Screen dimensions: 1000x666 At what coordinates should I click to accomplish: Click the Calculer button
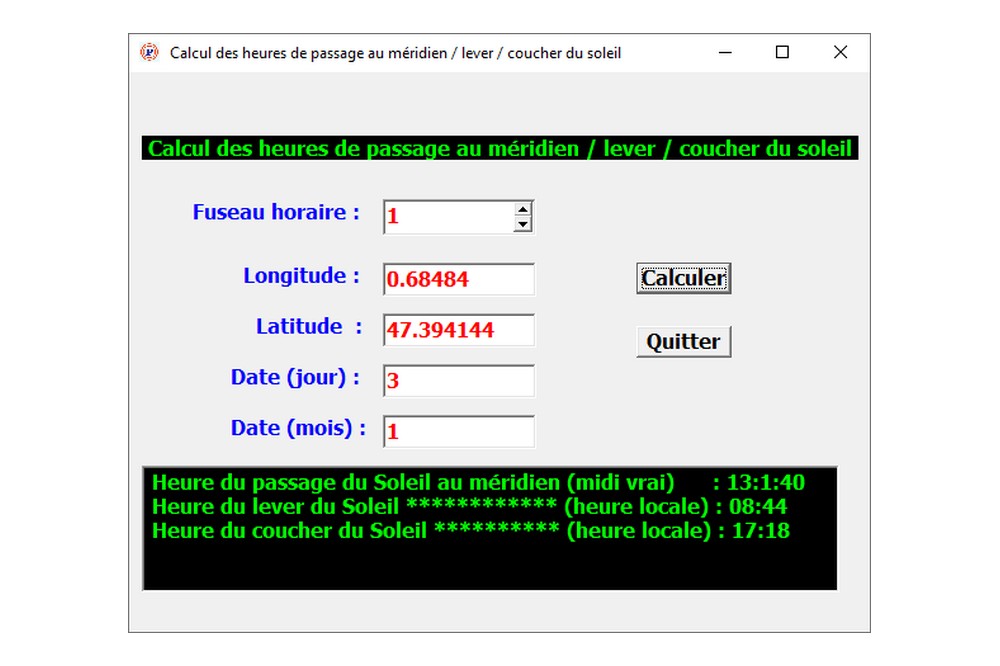point(683,278)
